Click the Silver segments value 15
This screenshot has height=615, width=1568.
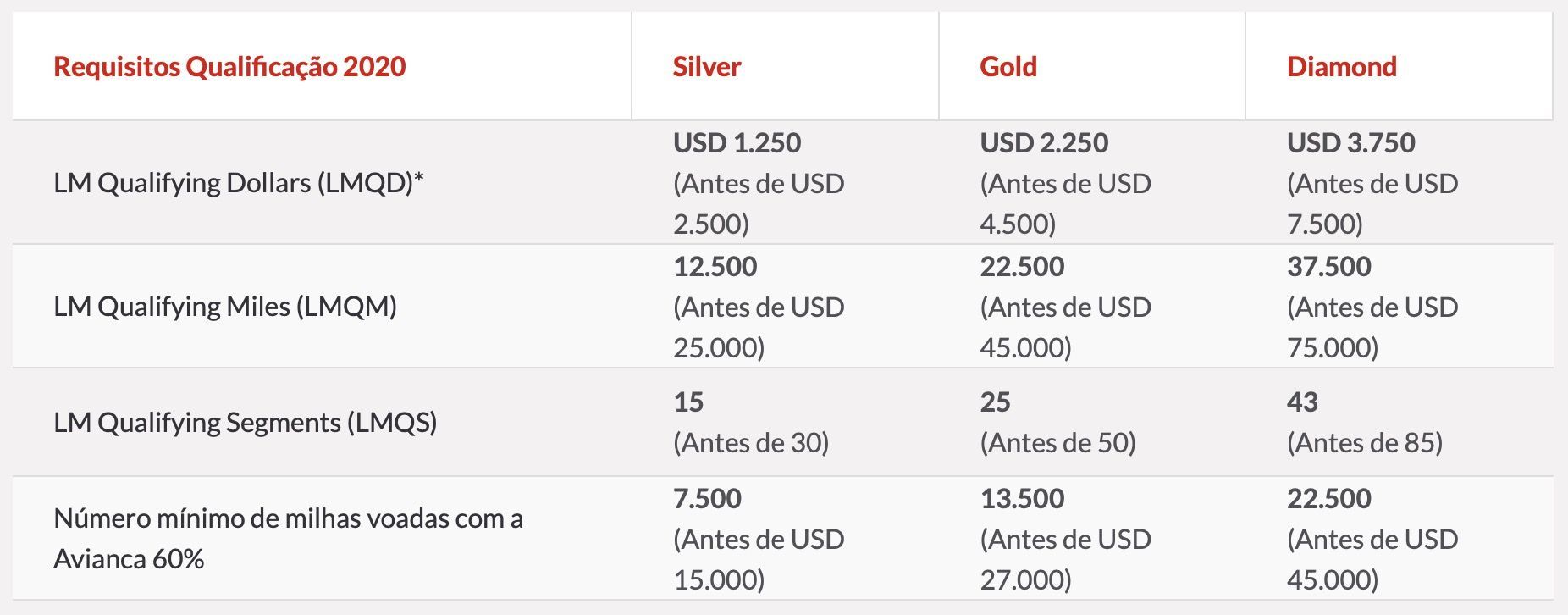[688, 402]
